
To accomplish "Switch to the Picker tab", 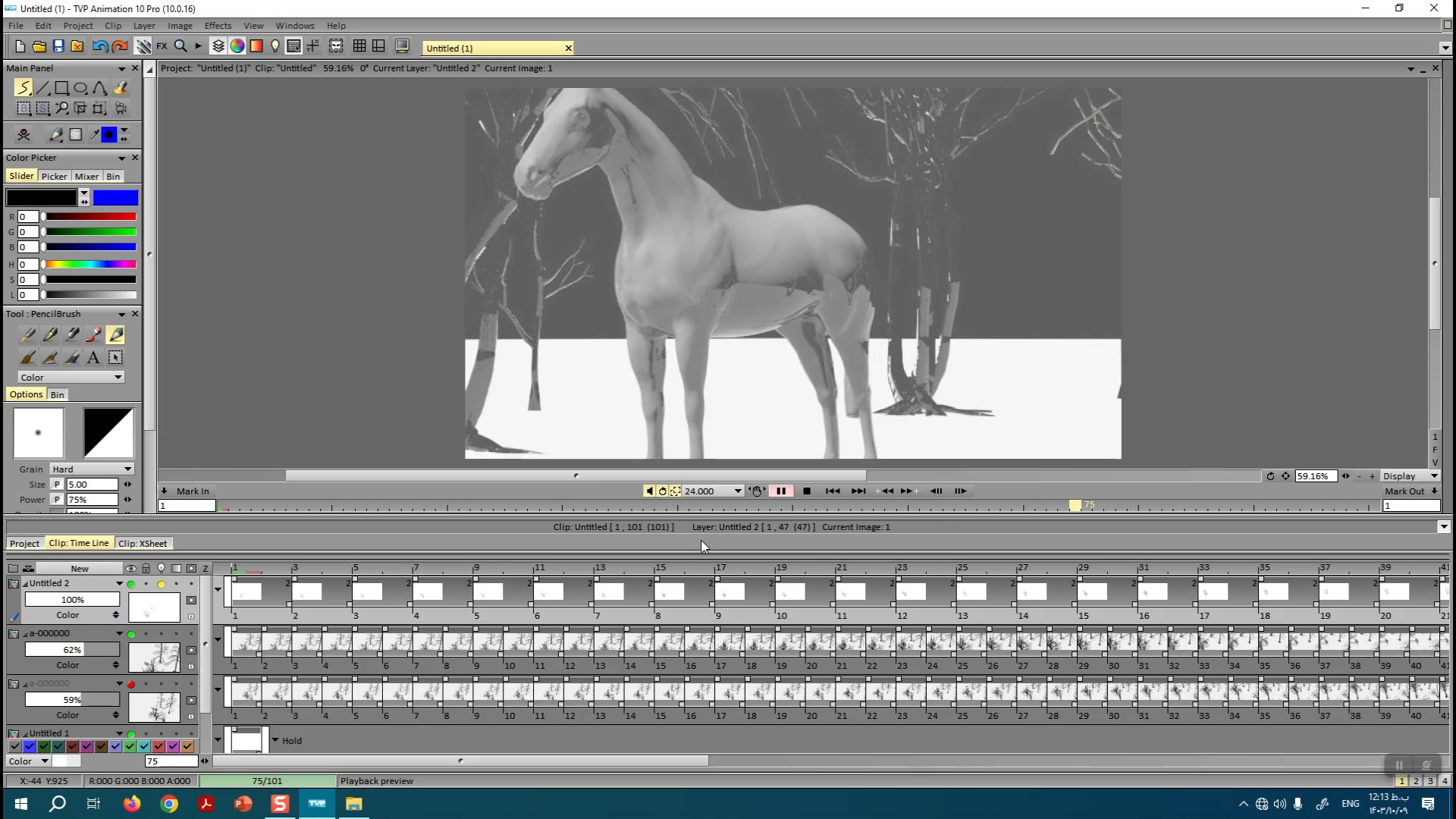I will [x=54, y=176].
